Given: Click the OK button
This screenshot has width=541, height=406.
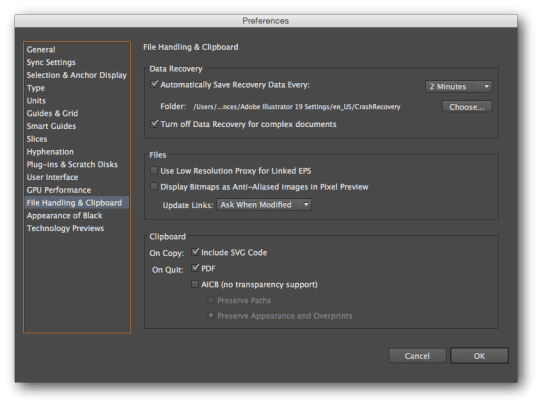Looking at the screenshot, I should tap(479, 356).
